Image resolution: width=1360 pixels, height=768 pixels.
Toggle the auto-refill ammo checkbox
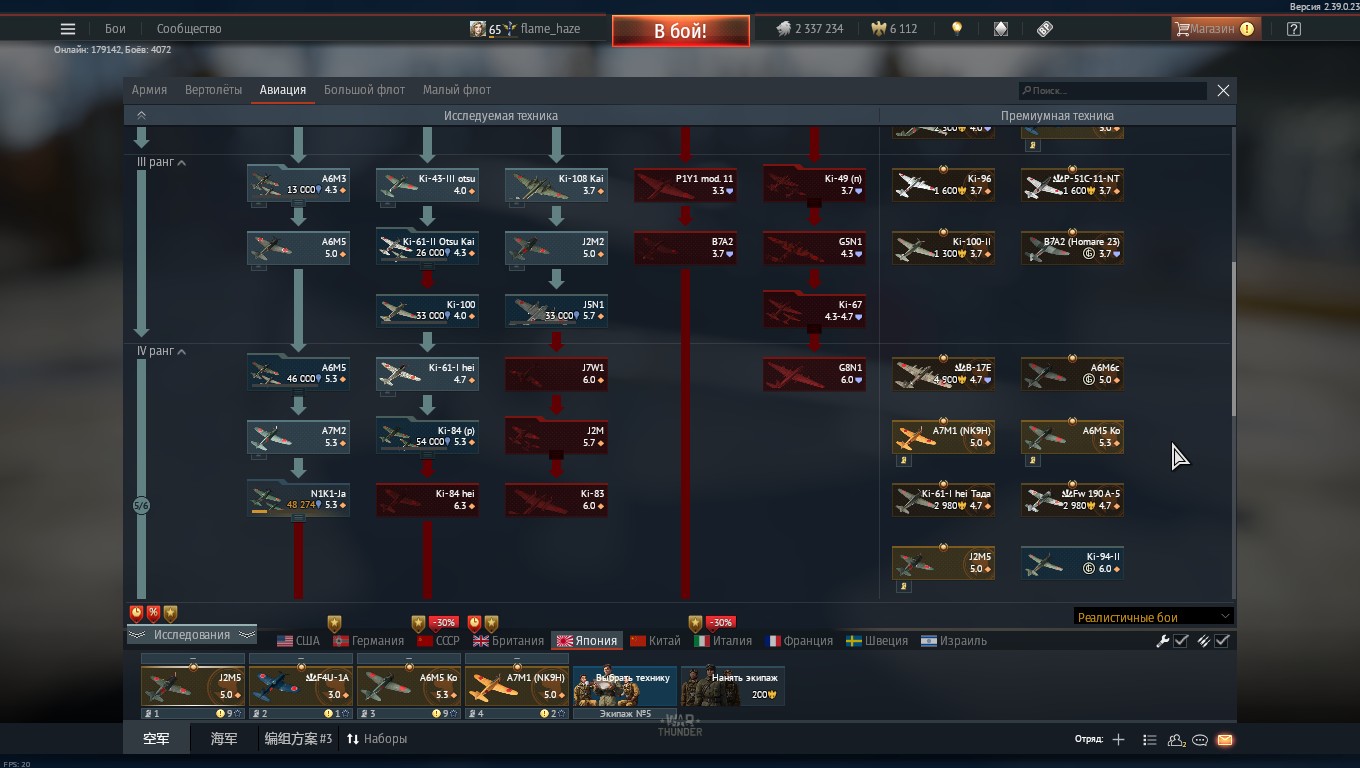click(x=1222, y=641)
